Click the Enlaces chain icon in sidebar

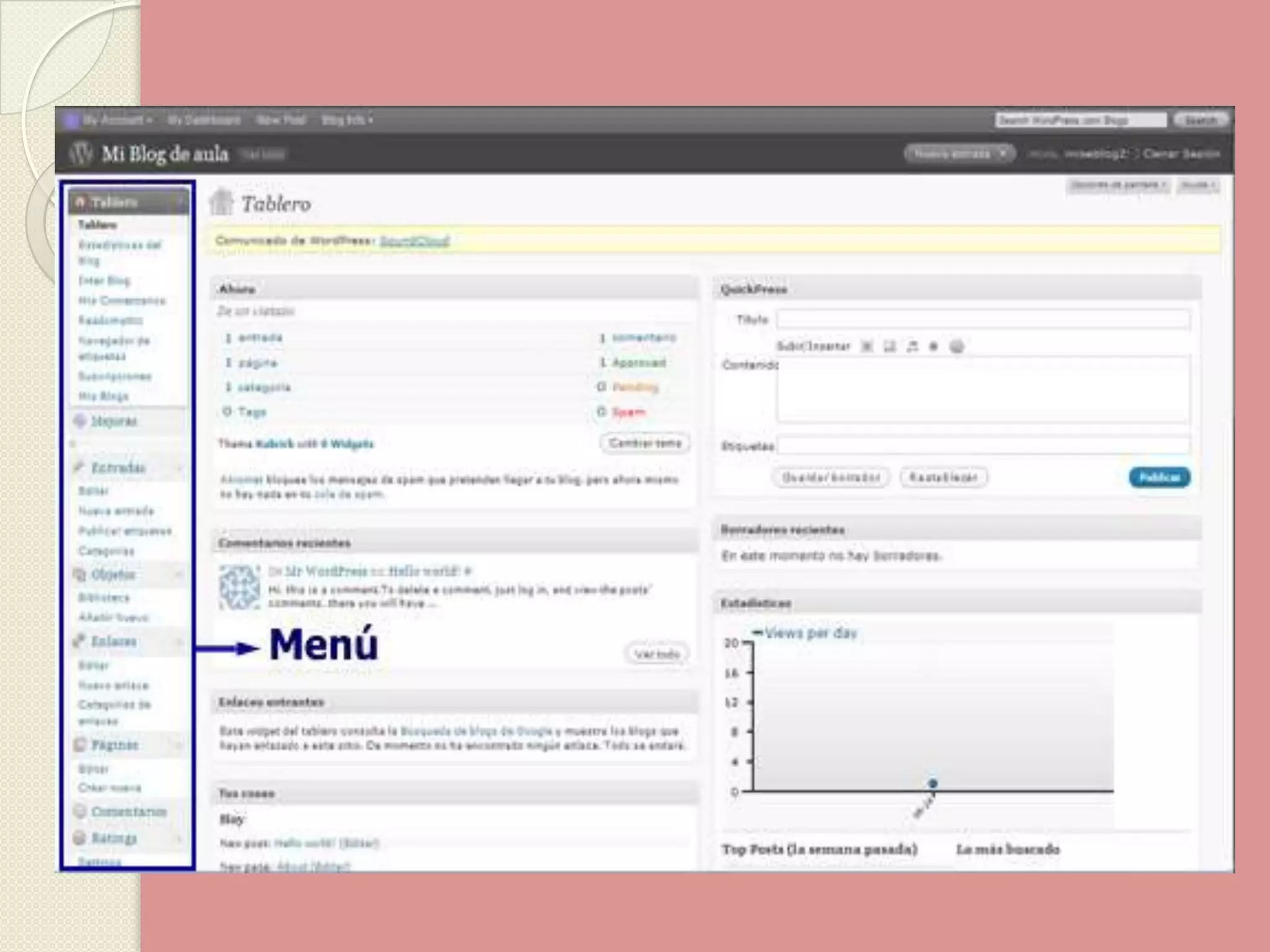tap(79, 641)
